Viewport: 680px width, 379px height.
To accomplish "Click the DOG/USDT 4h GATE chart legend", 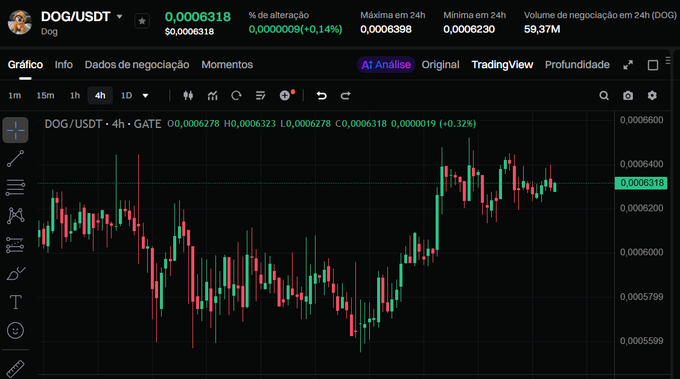I will [103, 124].
